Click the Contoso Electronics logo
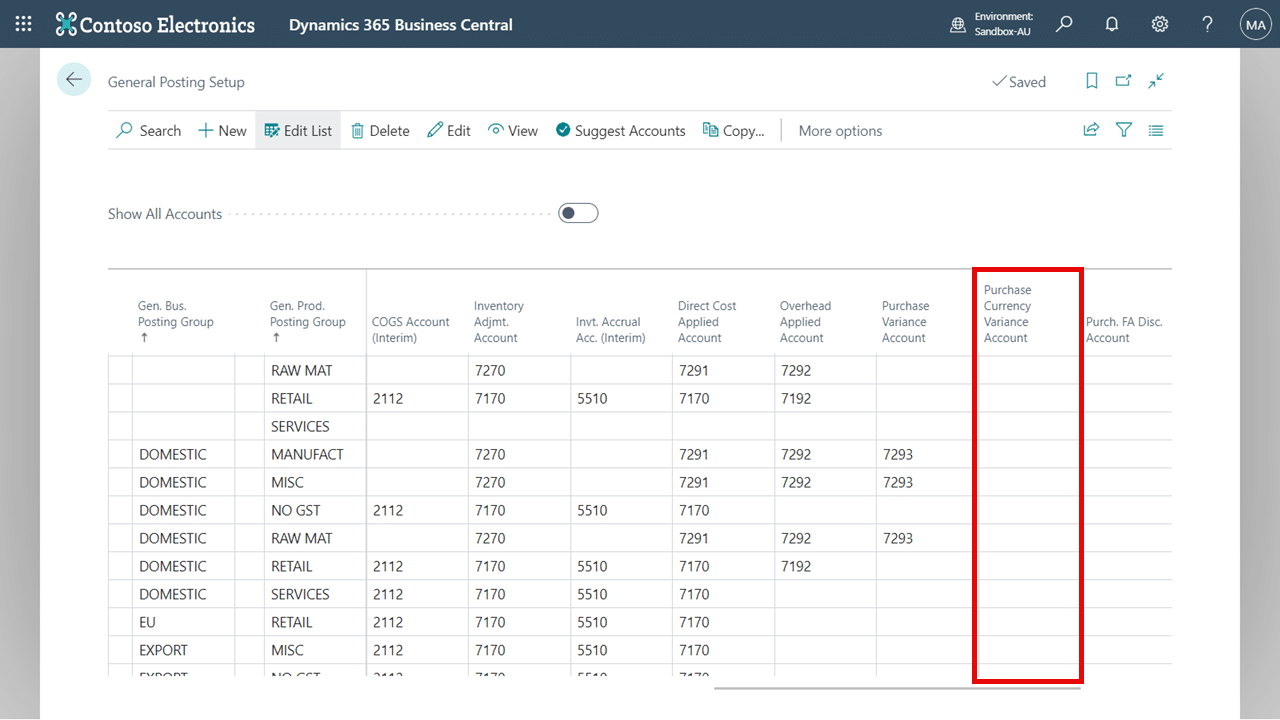The height and width of the screenshot is (720, 1280). point(155,24)
